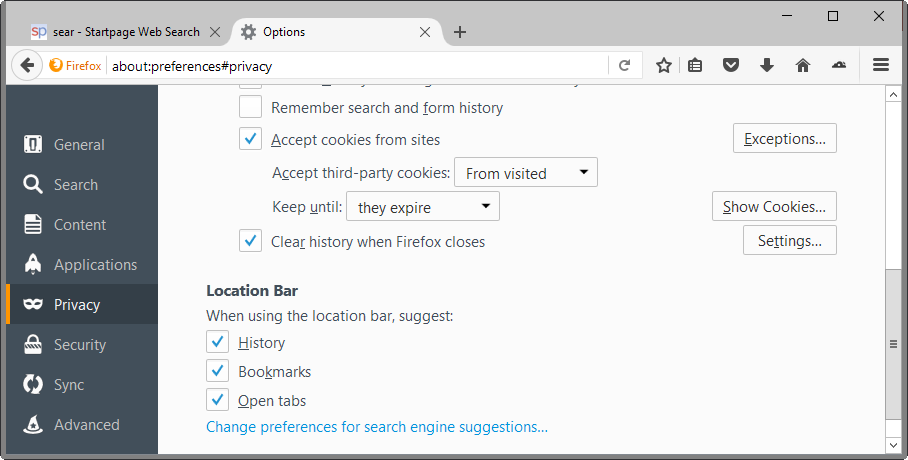Viewport: 908px width, 460px height.
Task: Click the General sidebar icon
Action: (33, 144)
